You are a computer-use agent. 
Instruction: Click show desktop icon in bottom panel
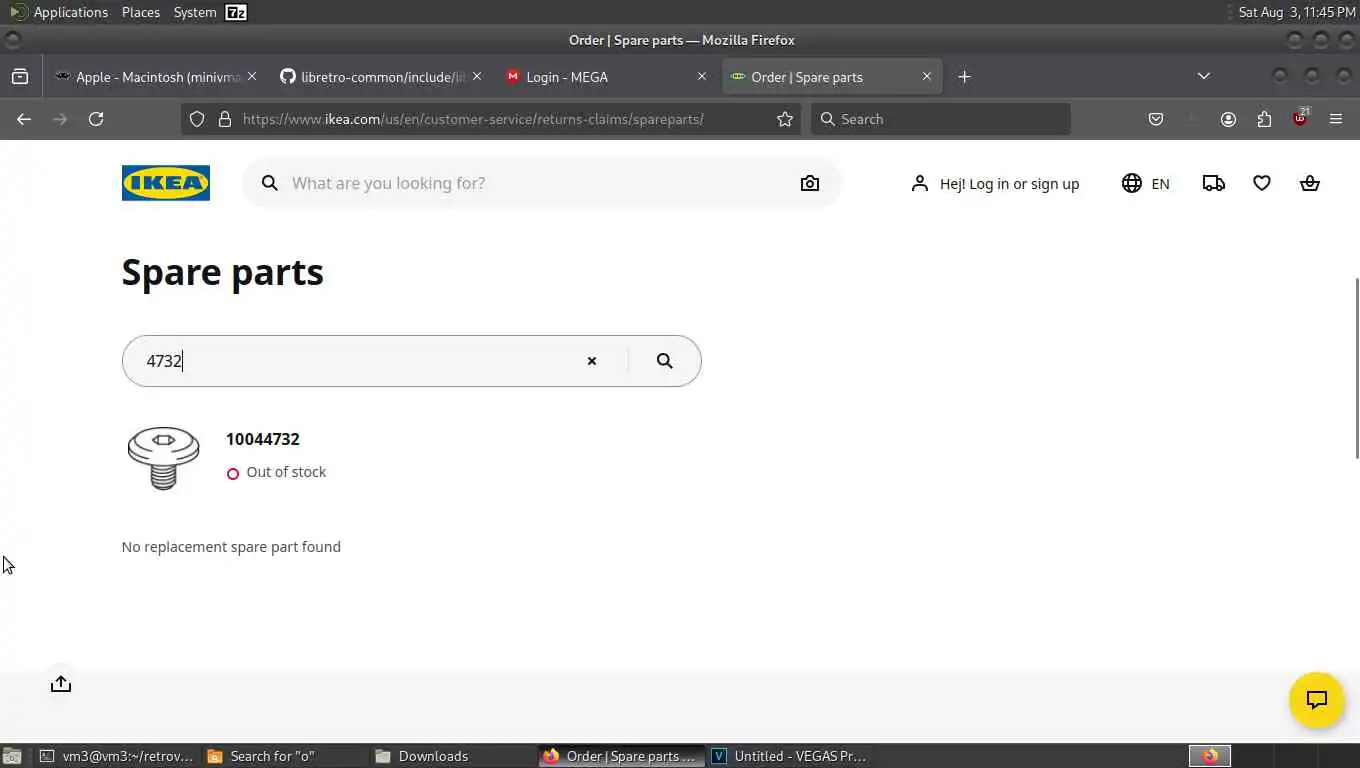pyautogui.click(x=12, y=756)
